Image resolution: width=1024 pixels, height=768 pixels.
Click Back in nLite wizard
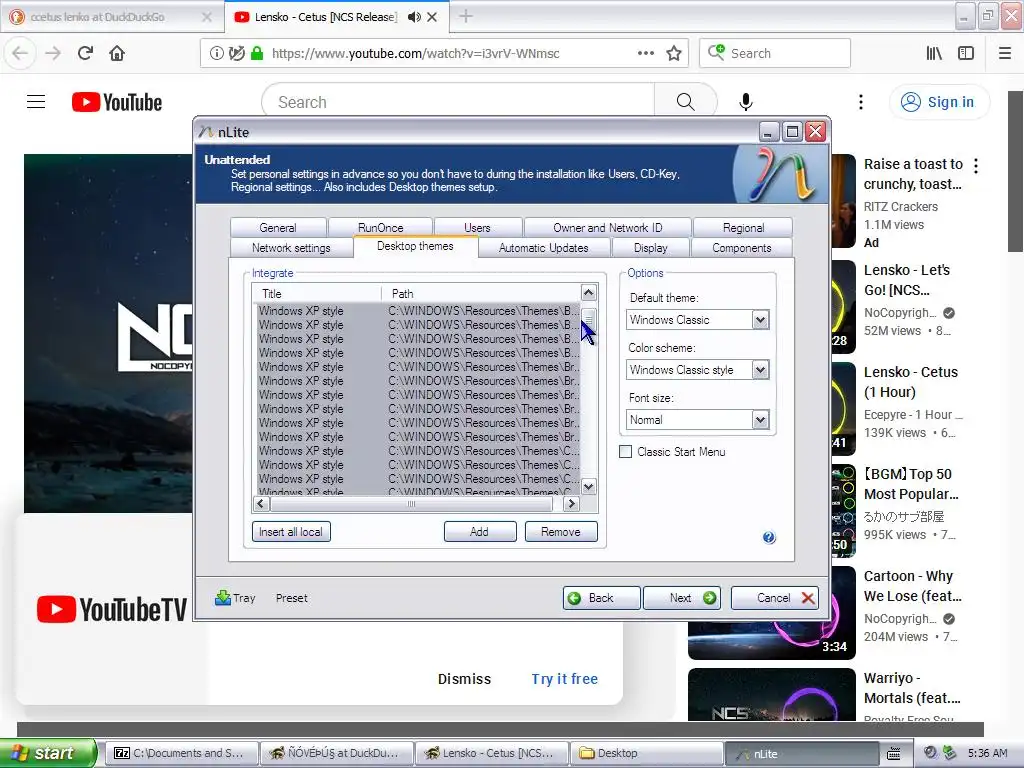point(601,598)
